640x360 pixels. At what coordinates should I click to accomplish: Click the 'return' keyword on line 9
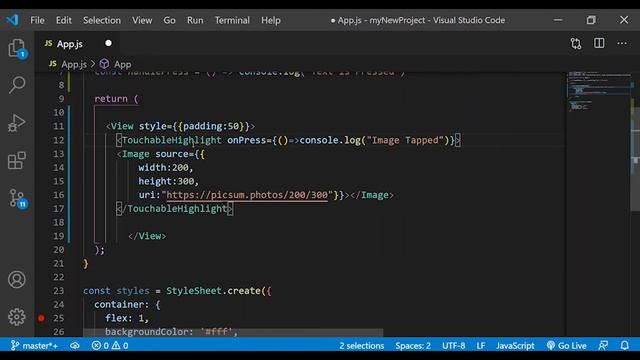pos(111,99)
